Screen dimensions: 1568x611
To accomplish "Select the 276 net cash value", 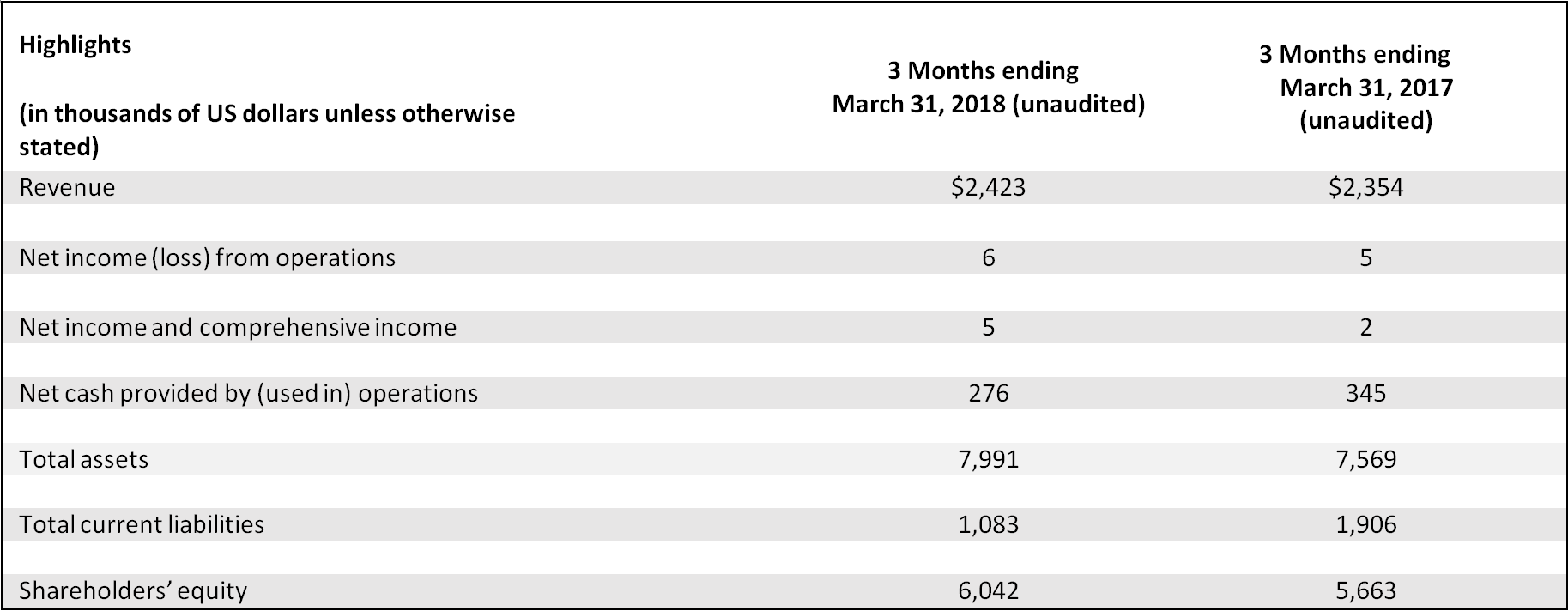I will pyautogui.click(x=988, y=394).
